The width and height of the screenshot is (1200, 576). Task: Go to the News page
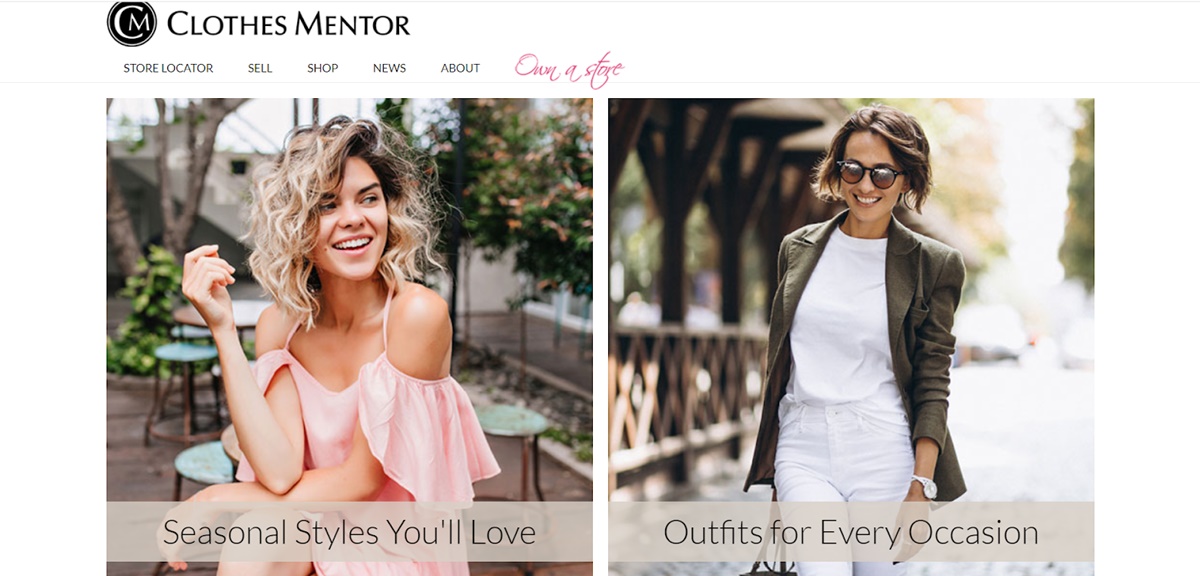(389, 68)
